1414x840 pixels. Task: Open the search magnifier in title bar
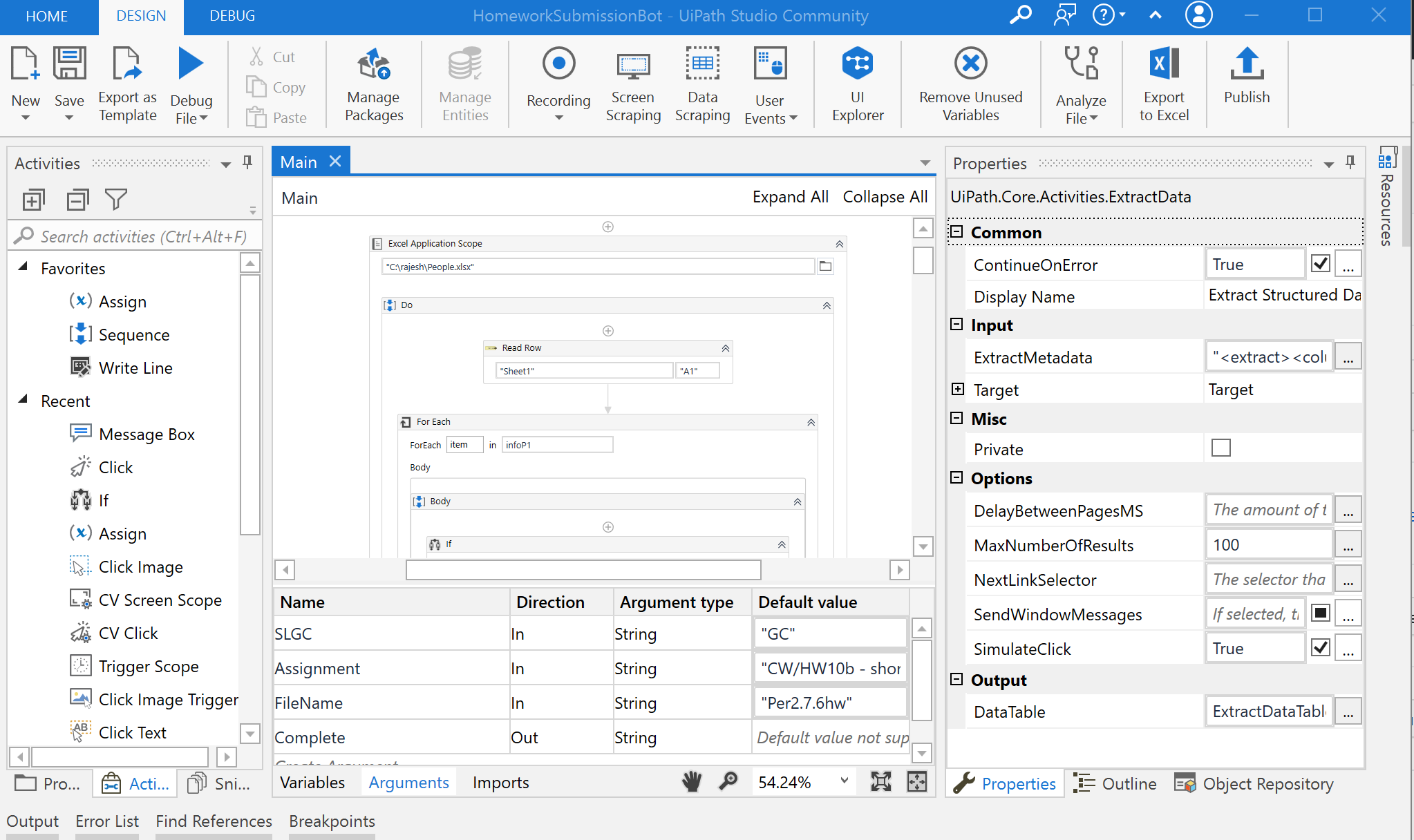(x=1020, y=15)
